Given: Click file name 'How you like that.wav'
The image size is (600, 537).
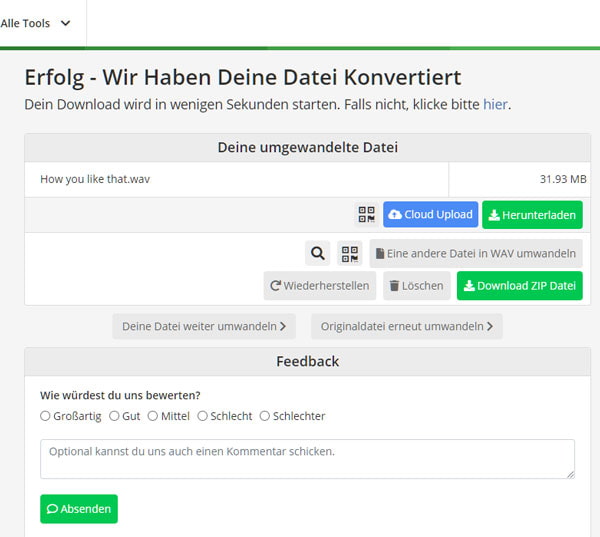Looking at the screenshot, I should coord(95,179).
